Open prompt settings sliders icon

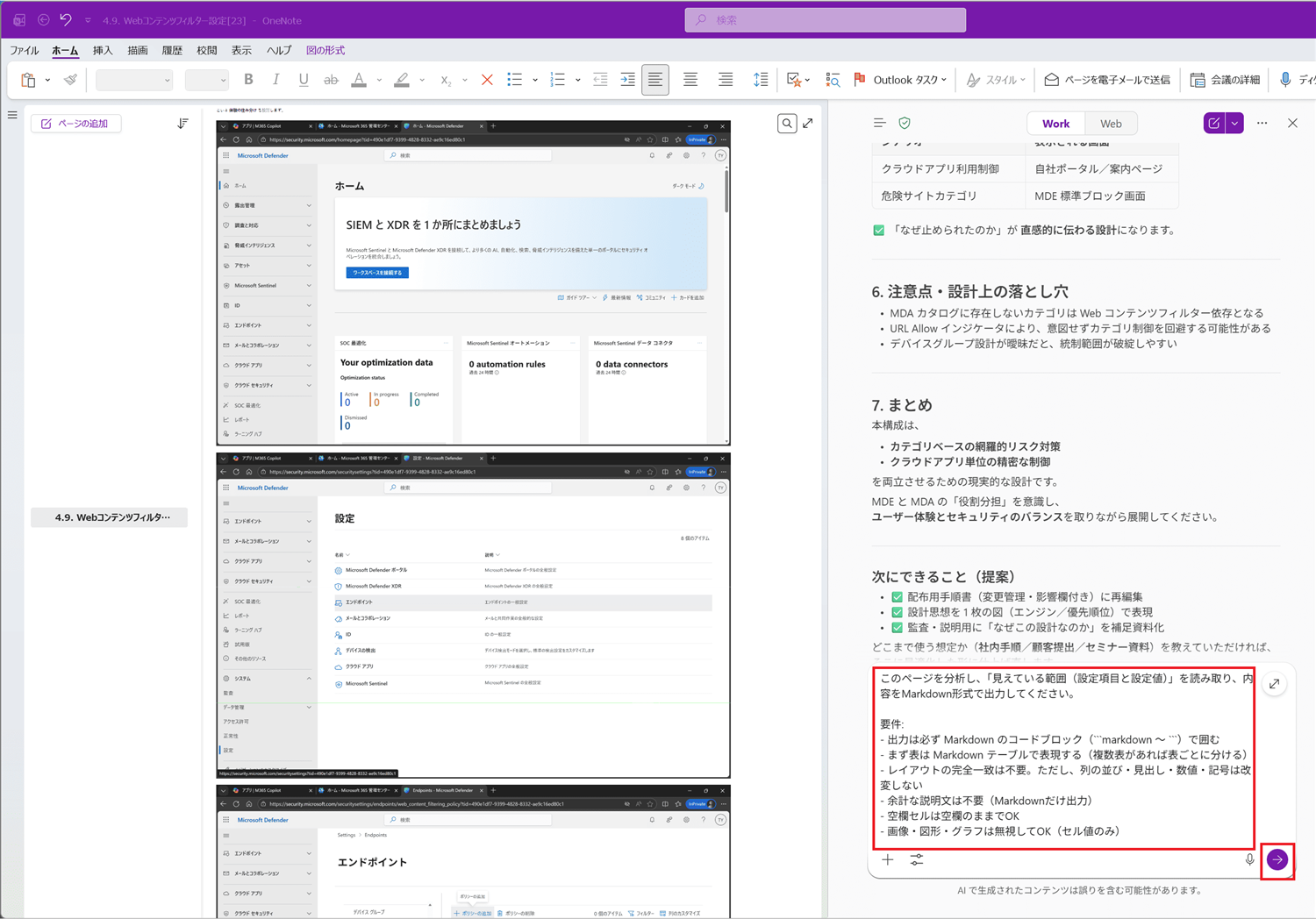coord(917,860)
